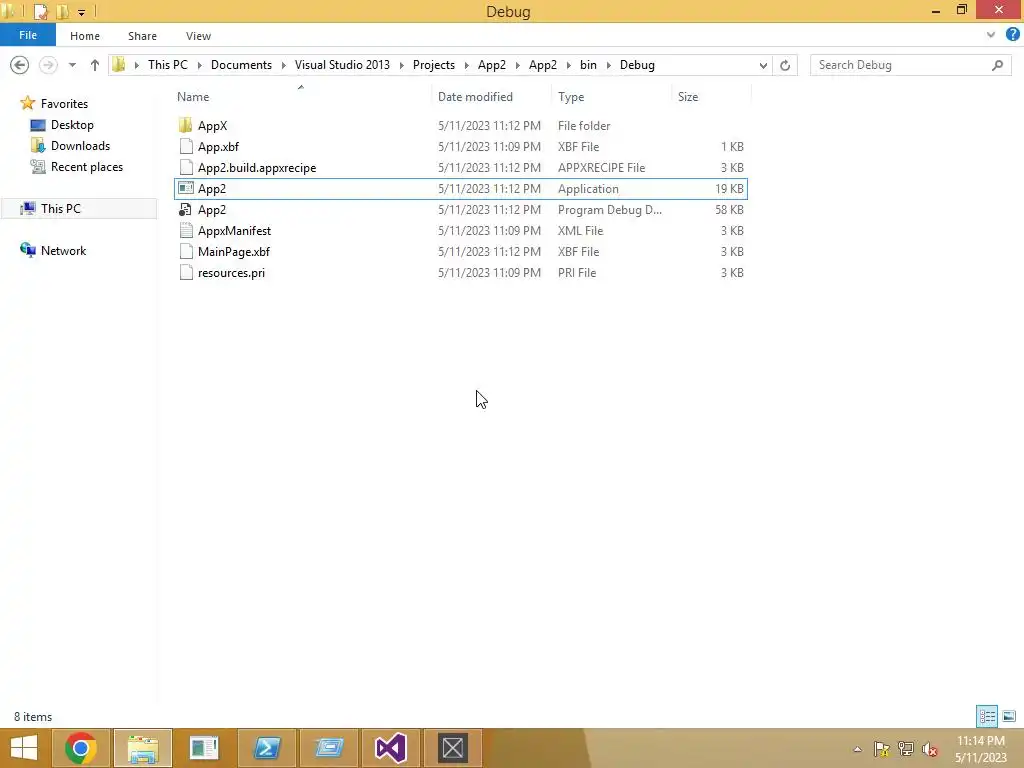Switch to the Home ribbon tab
This screenshot has height=768, width=1024.
click(x=85, y=36)
